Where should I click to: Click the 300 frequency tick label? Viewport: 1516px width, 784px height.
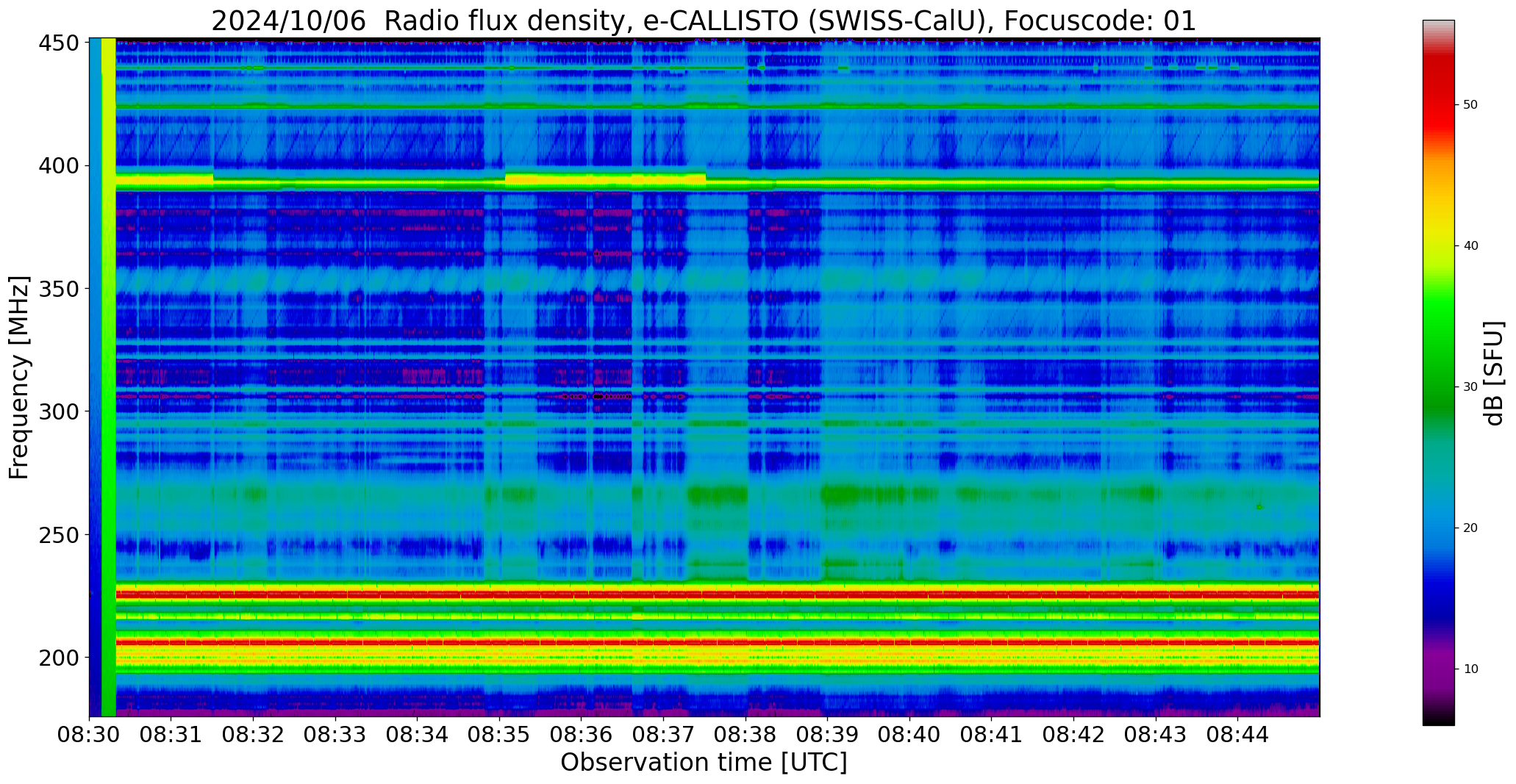coord(58,411)
